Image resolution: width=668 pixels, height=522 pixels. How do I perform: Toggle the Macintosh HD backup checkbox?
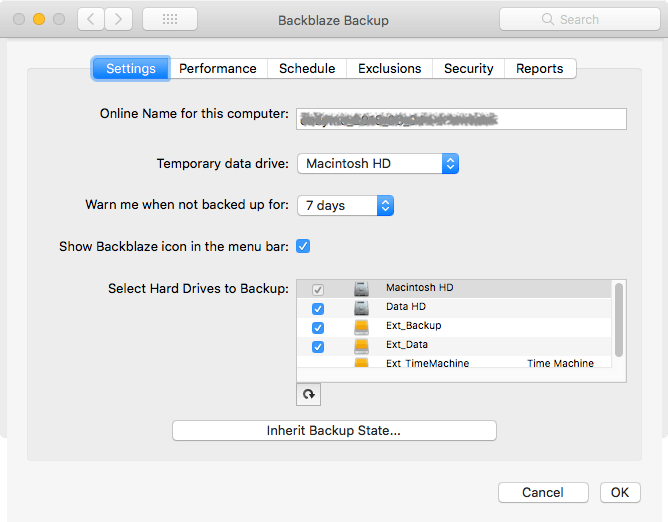(317, 289)
